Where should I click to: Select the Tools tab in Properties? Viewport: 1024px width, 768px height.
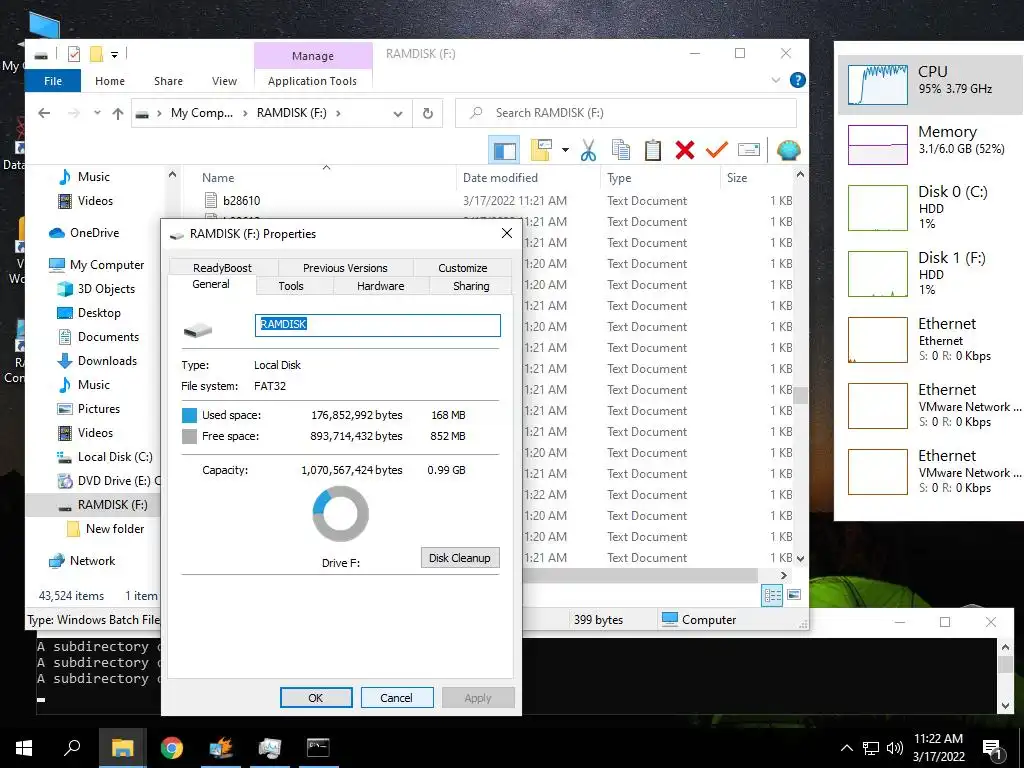[x=291, y=286]
